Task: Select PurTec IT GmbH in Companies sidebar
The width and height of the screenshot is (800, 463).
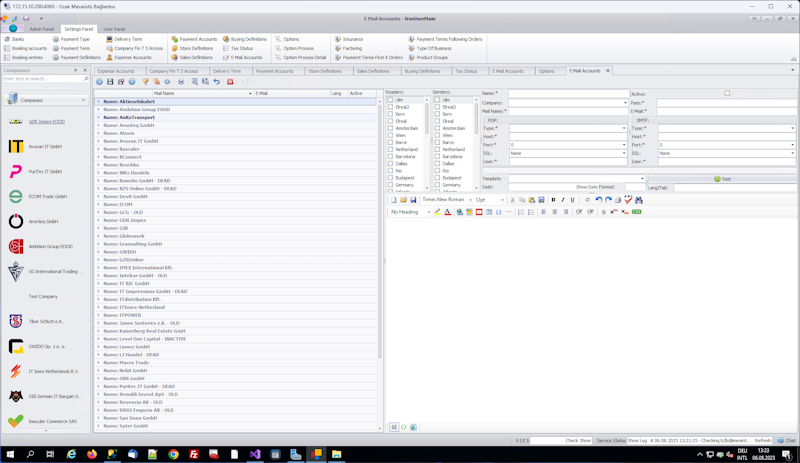Action: 45,172
